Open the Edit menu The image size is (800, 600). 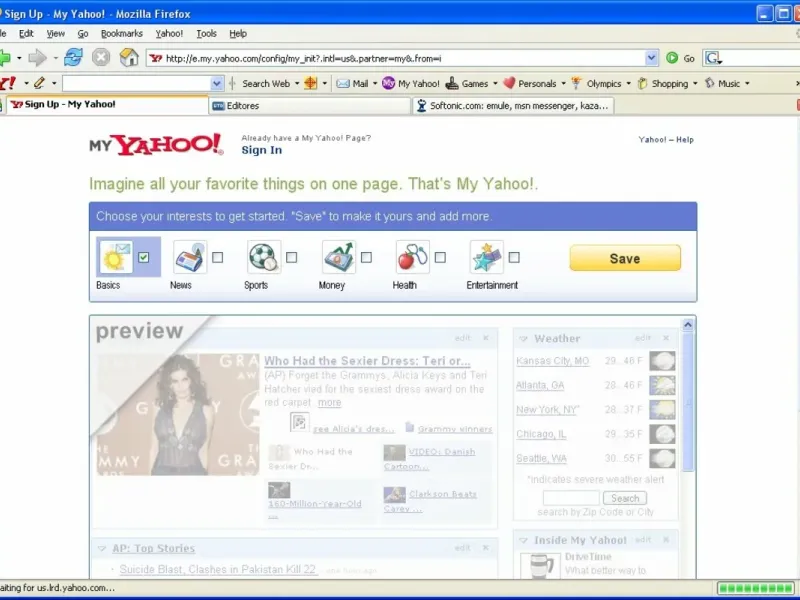[26, 34]
